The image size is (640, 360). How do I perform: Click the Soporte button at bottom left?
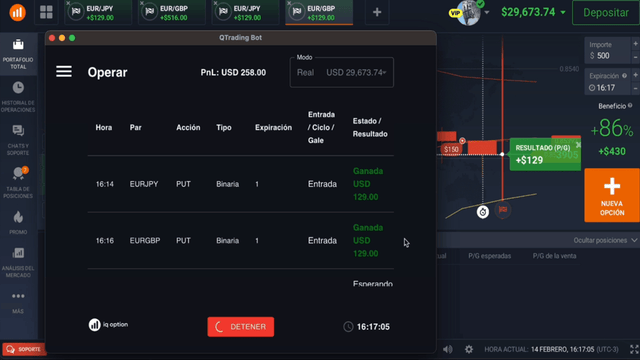[x=23, y=349]
